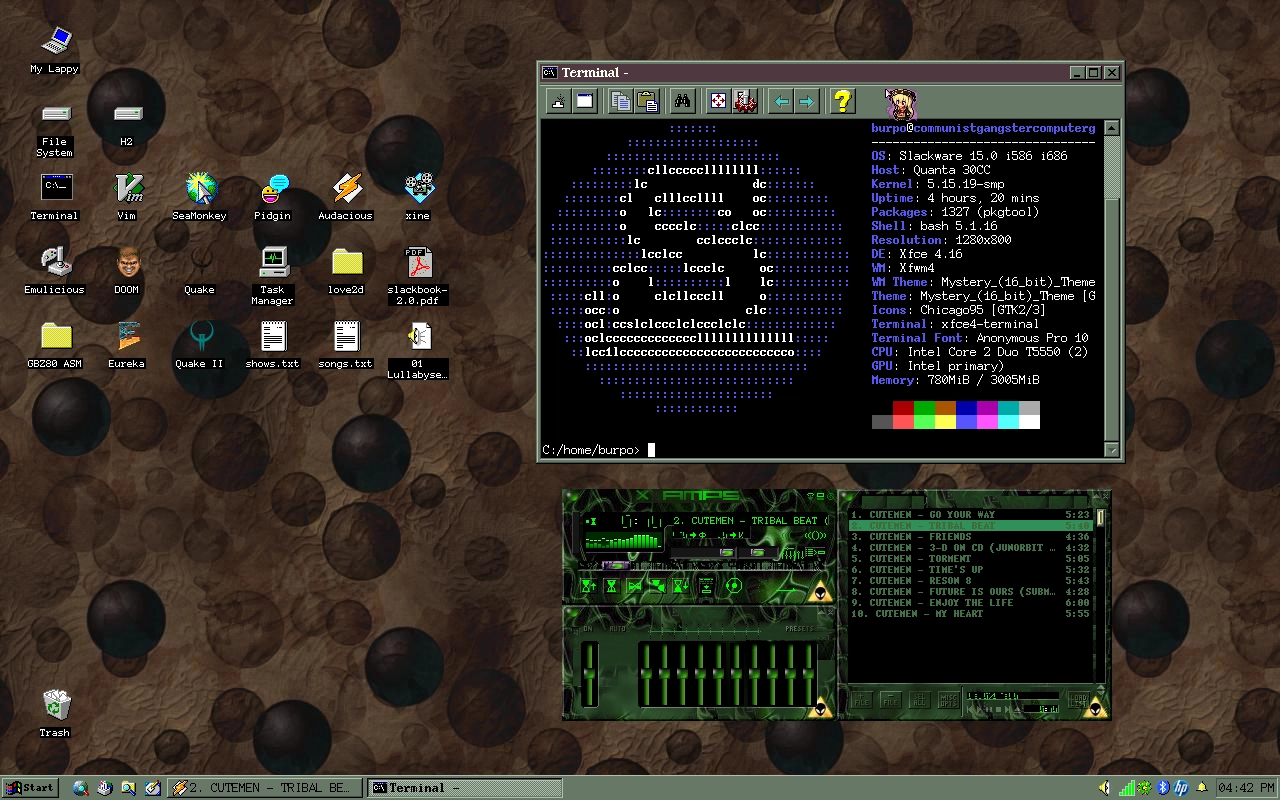This screenshot has width=1280, height=800.
Task: Click the volume speaker tray icon
Action: click(x=1105, y=788)
